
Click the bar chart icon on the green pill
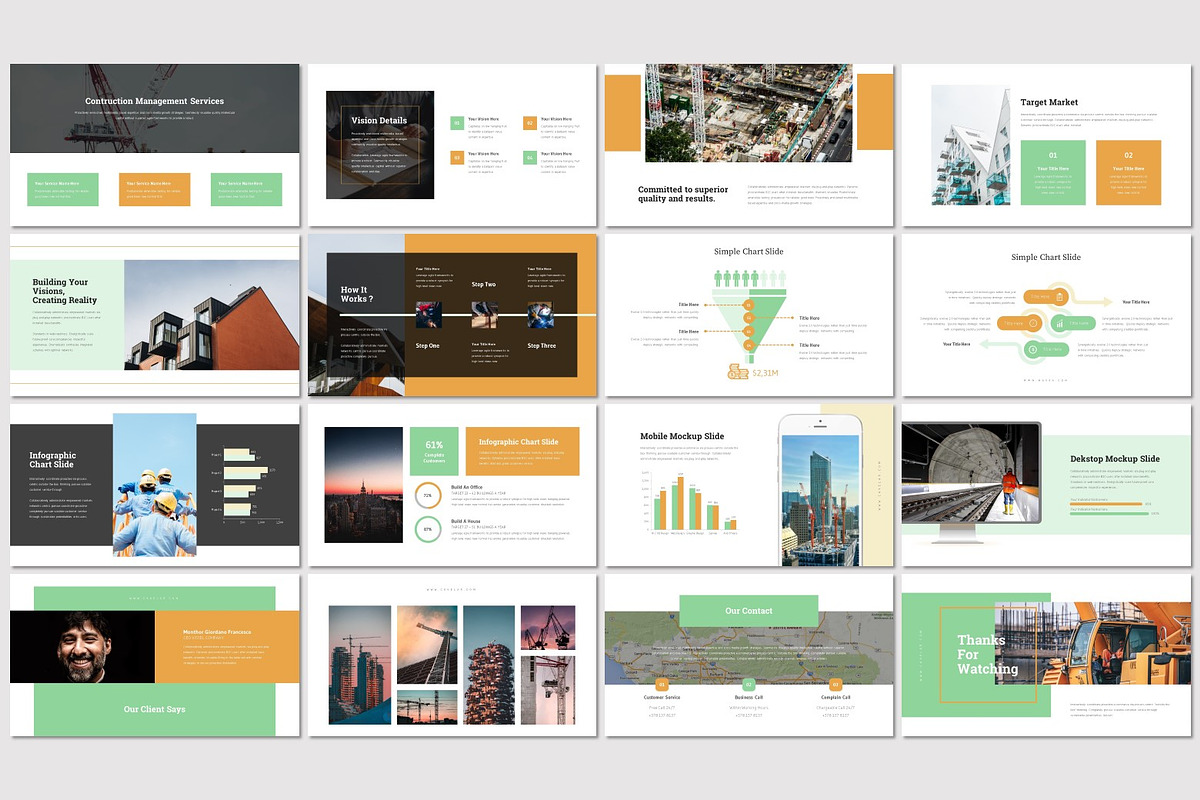point(1059,323)
